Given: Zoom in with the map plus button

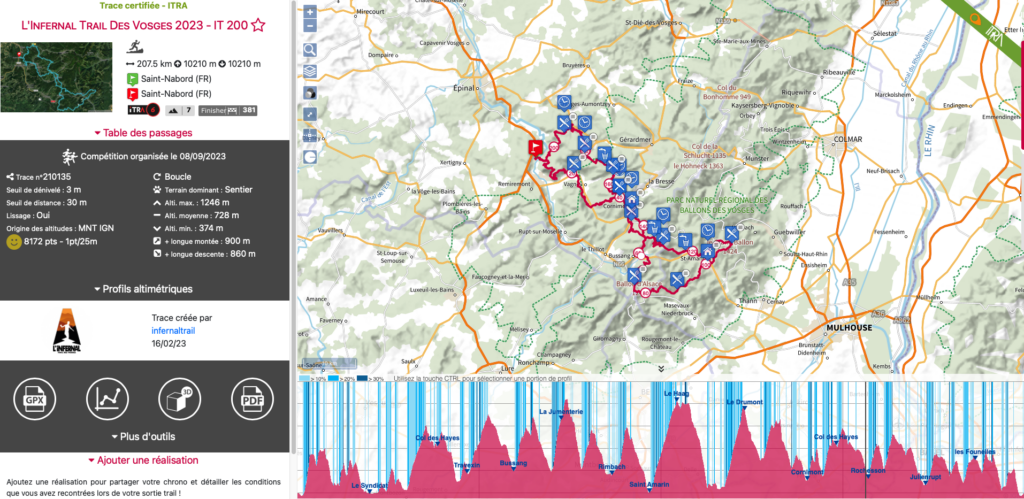Looking at the screenshot, I should point(310,12).
